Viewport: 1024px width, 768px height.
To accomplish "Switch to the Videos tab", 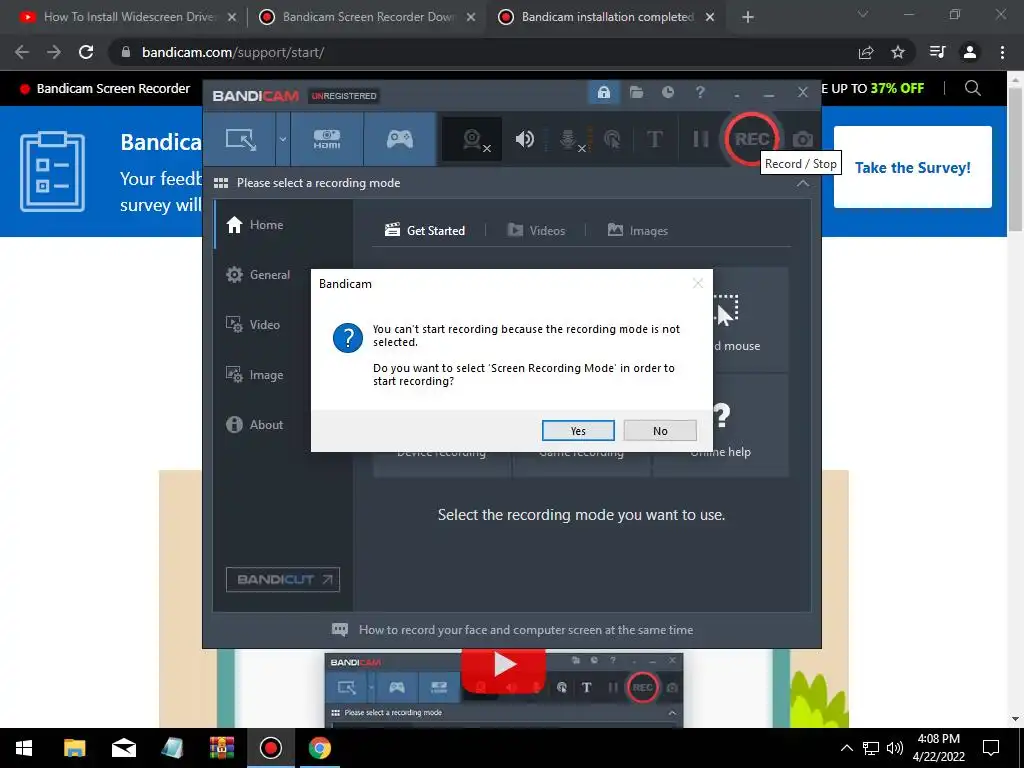I will (536, 231).
